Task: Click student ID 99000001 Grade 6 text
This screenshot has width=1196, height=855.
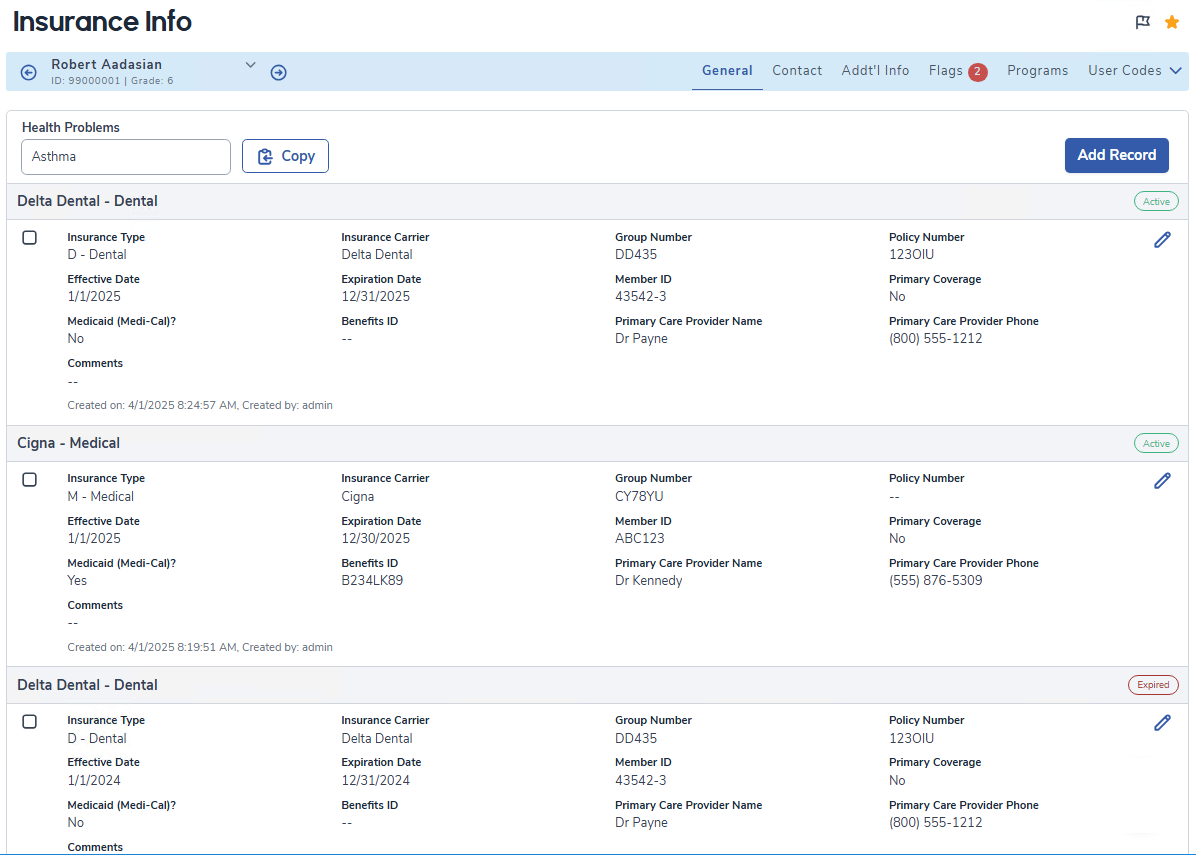Action: click(x=112, y=81)
